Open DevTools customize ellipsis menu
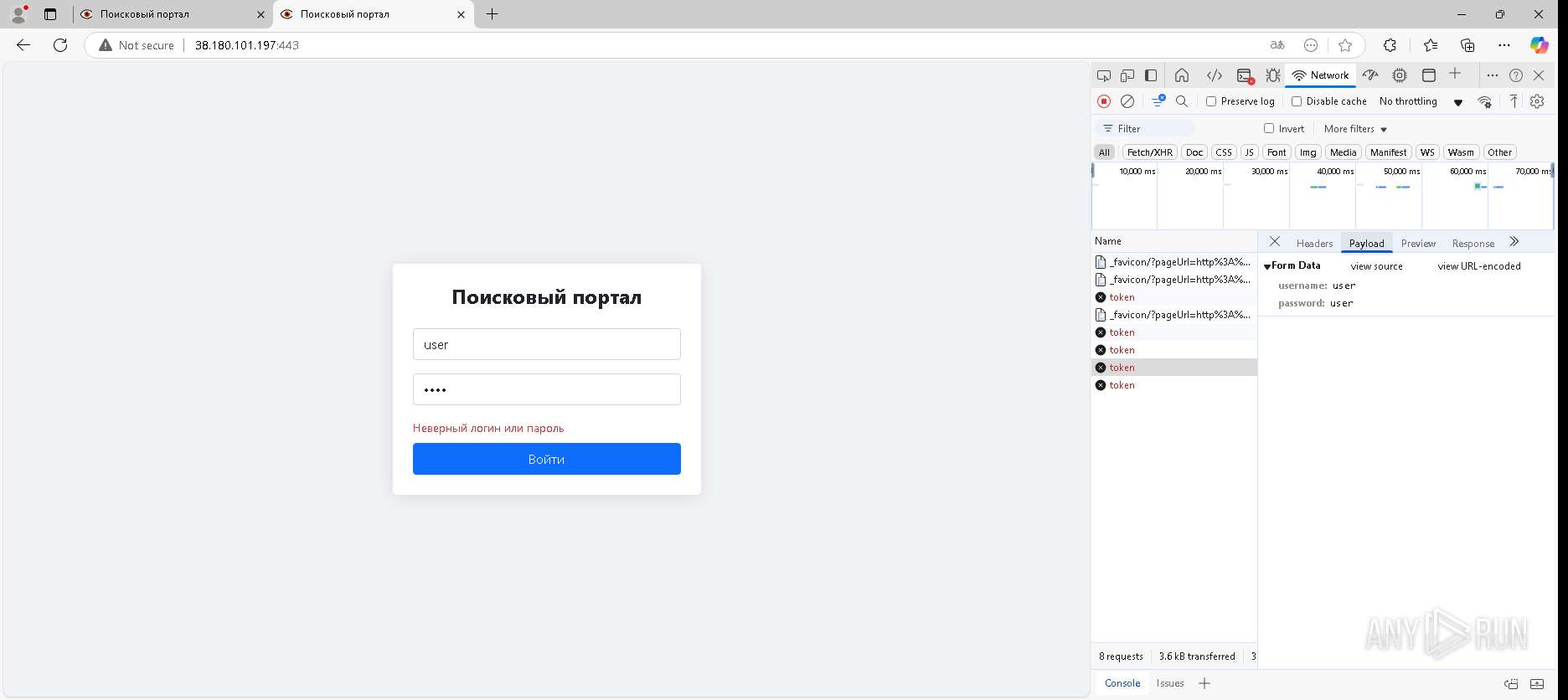 pyautogui.click(x=1492, y=75)
